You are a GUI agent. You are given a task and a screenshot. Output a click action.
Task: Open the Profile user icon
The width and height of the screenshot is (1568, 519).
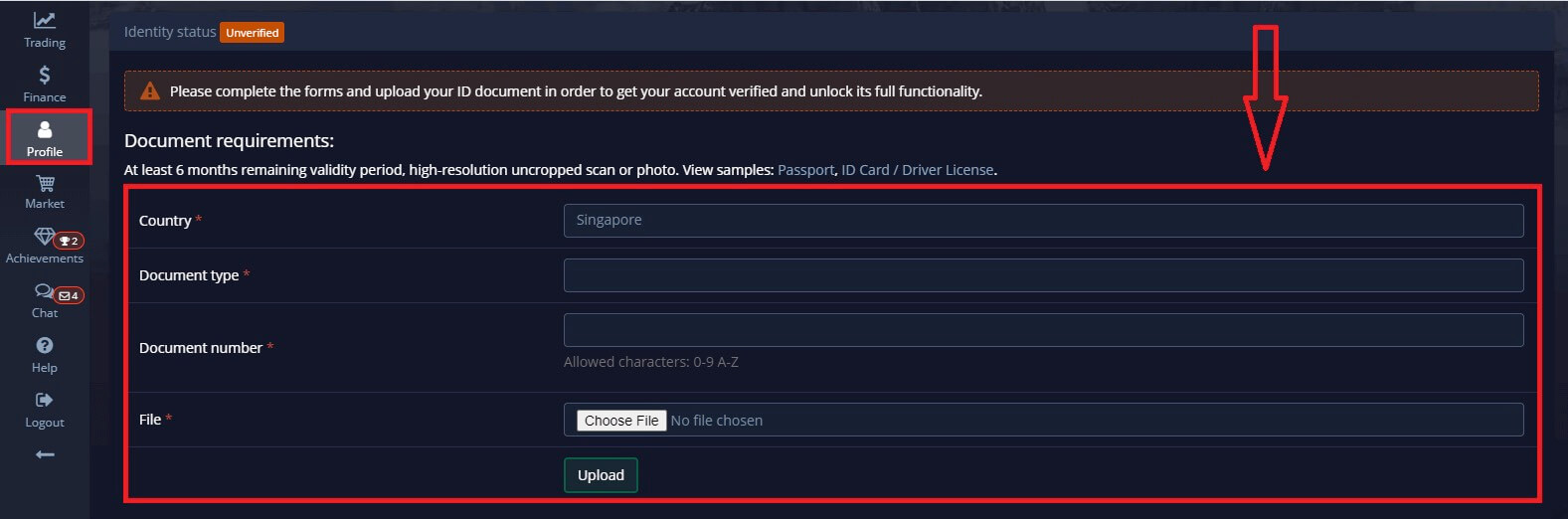coord(45,130)
